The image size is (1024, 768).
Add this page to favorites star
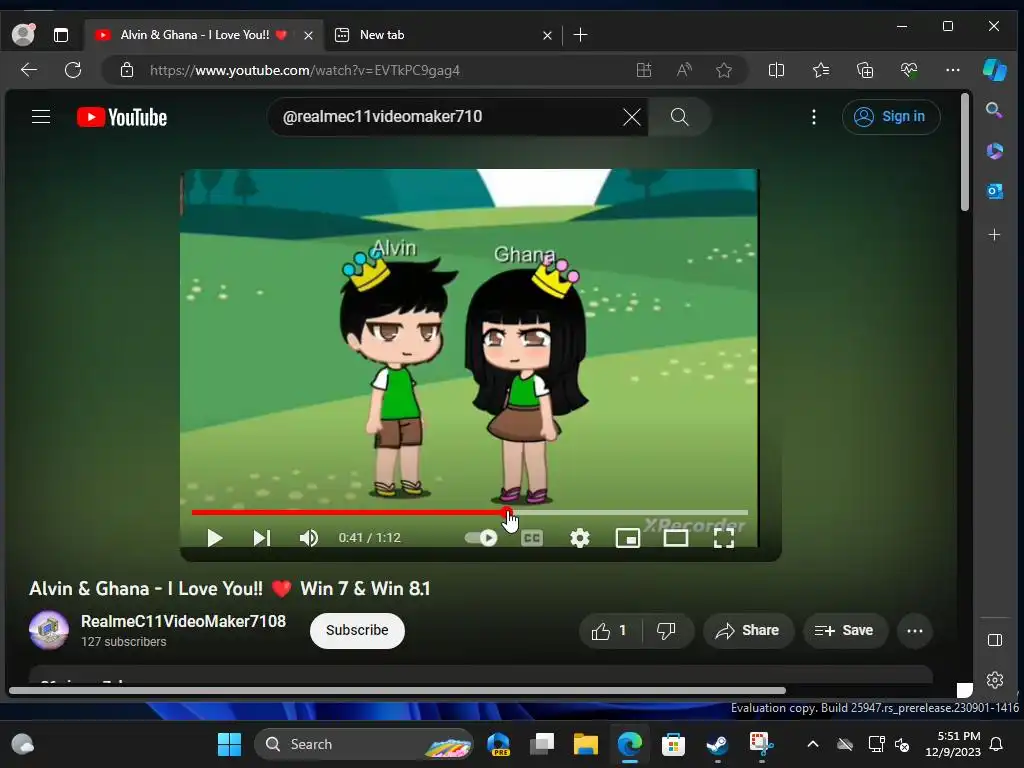pyautogui.click(x=724, y=70)
